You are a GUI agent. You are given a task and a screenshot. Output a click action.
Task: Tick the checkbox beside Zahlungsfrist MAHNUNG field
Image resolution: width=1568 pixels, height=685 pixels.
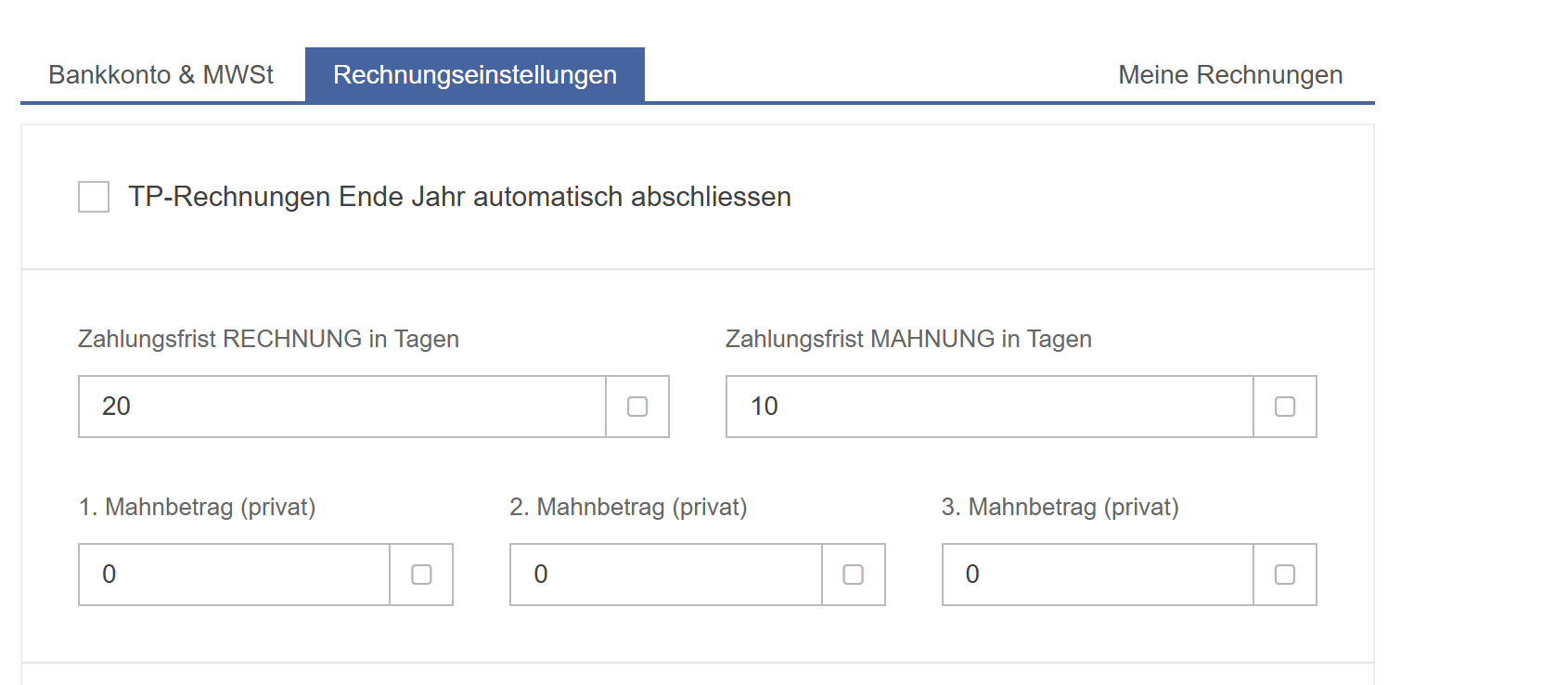pyautogui.click(x=1285, y=407)
